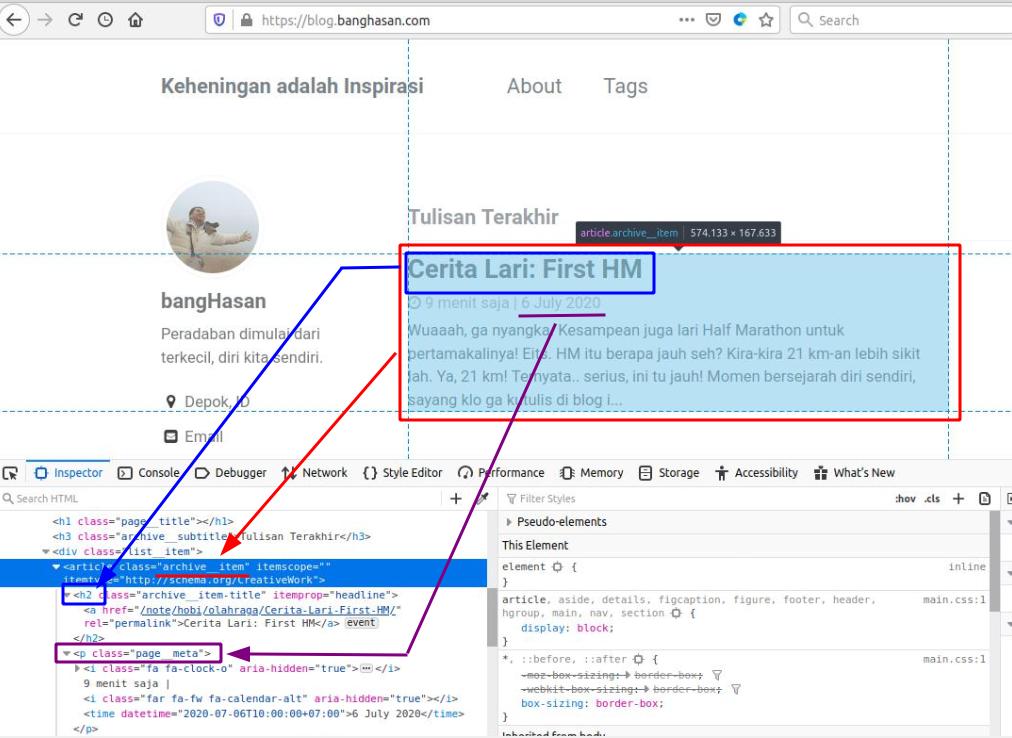This screenshot has height=738, width=1012.
Task: Select the element picker tool
Action: pos(12,472)
